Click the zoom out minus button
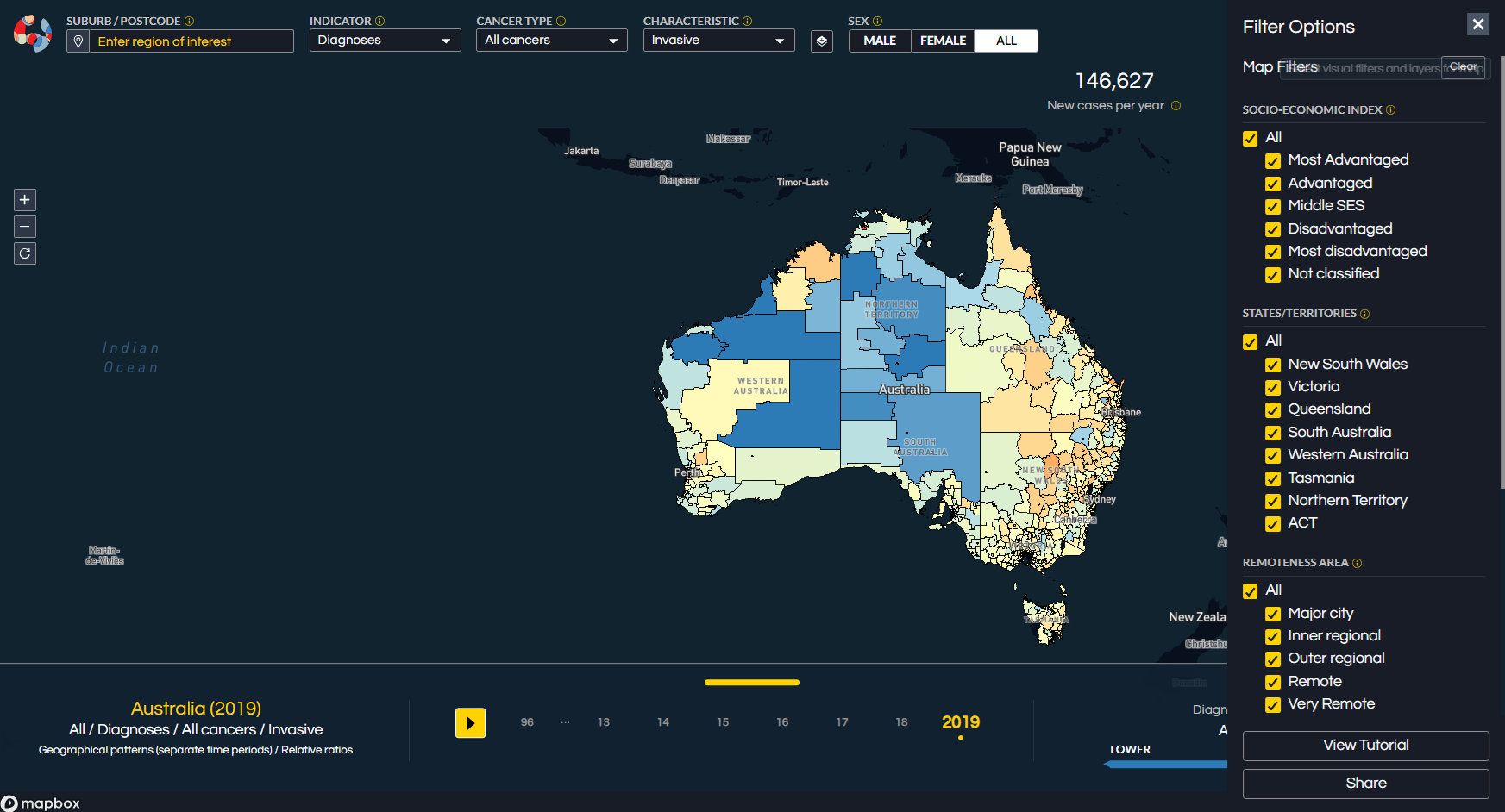Image resolution: width=1505 pixels, height=812 pixels. 25,227
